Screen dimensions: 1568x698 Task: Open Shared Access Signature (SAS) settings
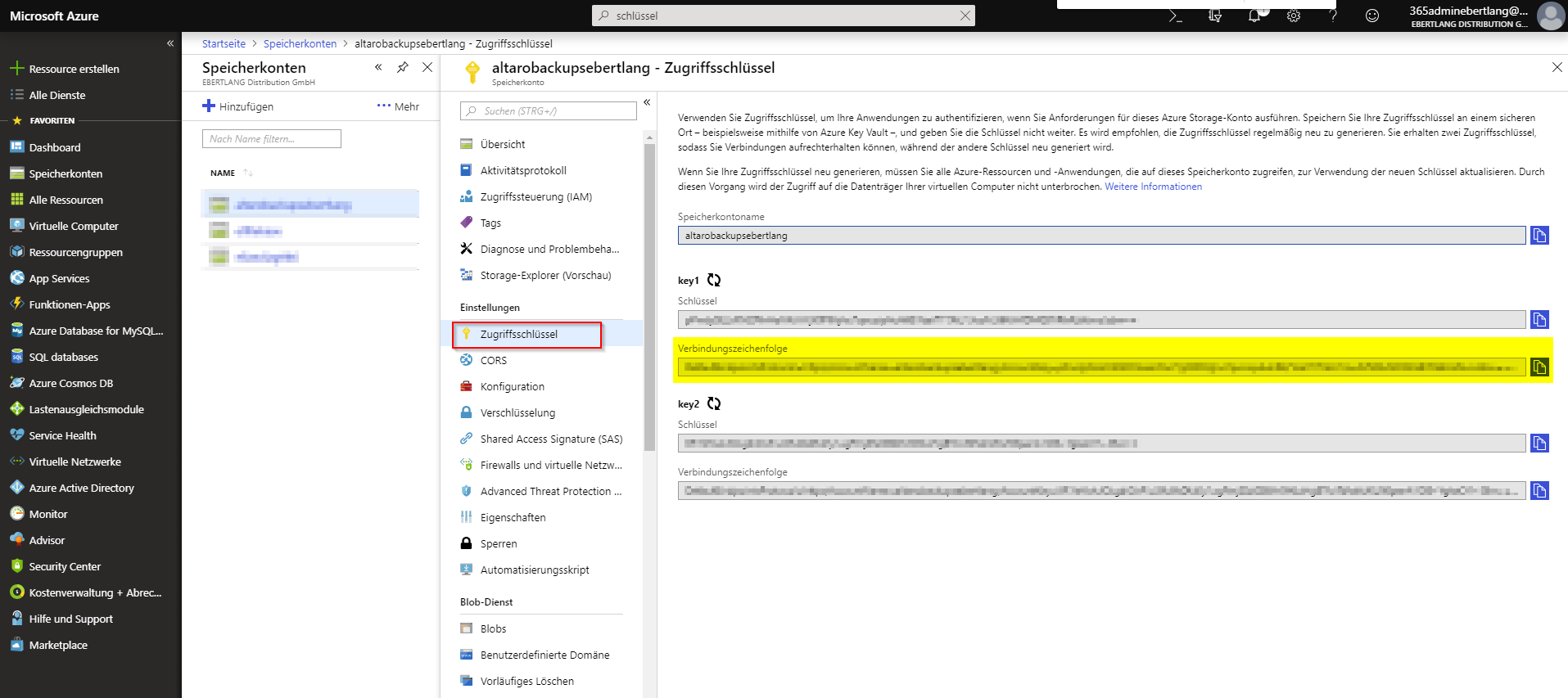click(551, 439)
